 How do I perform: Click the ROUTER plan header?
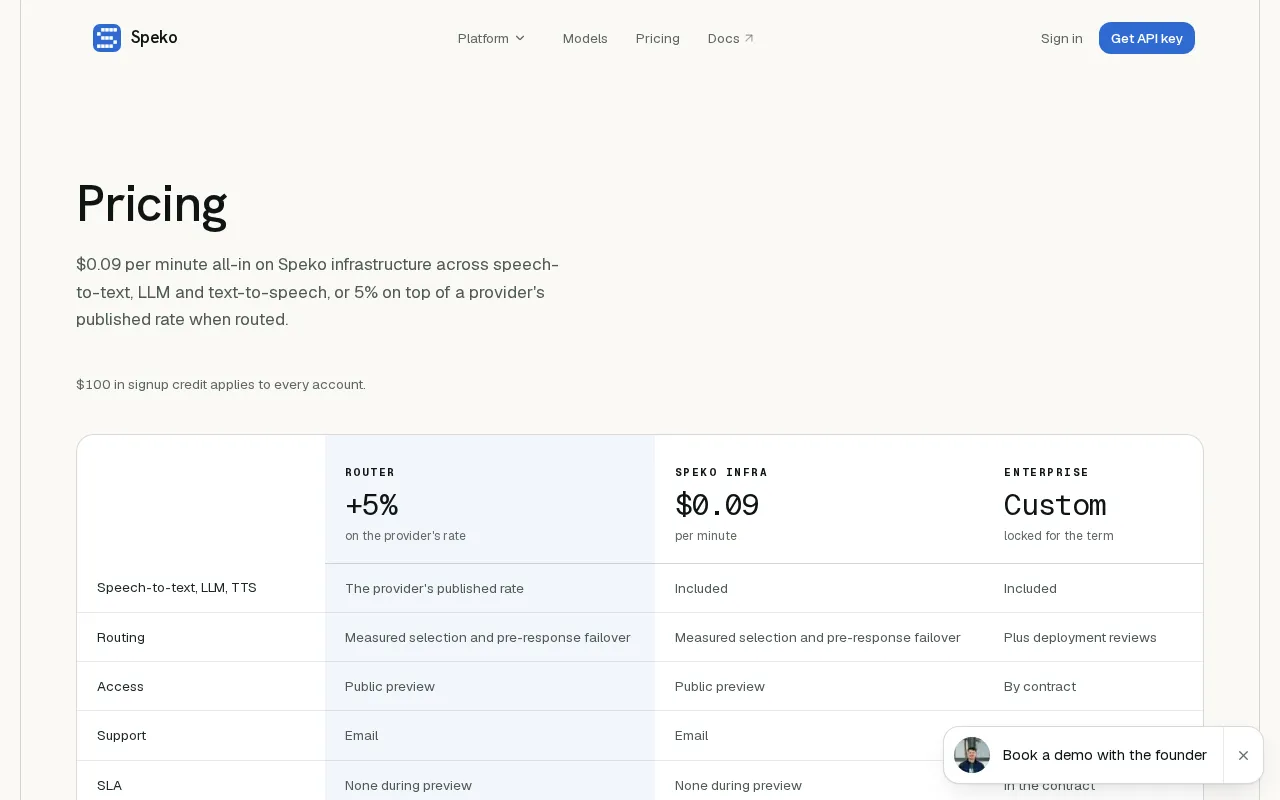(370, 472)
